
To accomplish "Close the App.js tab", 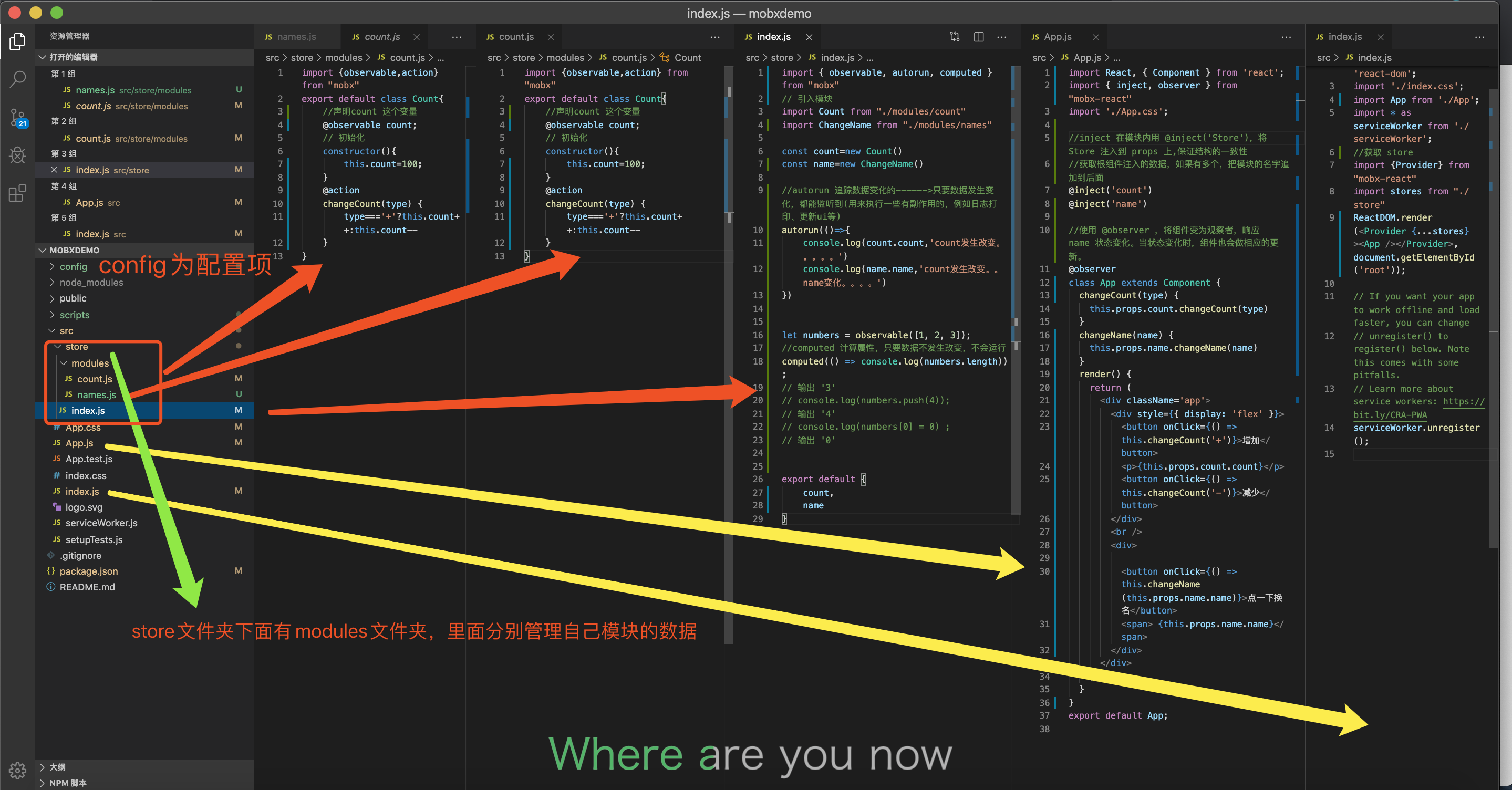I will (1095, 37).
